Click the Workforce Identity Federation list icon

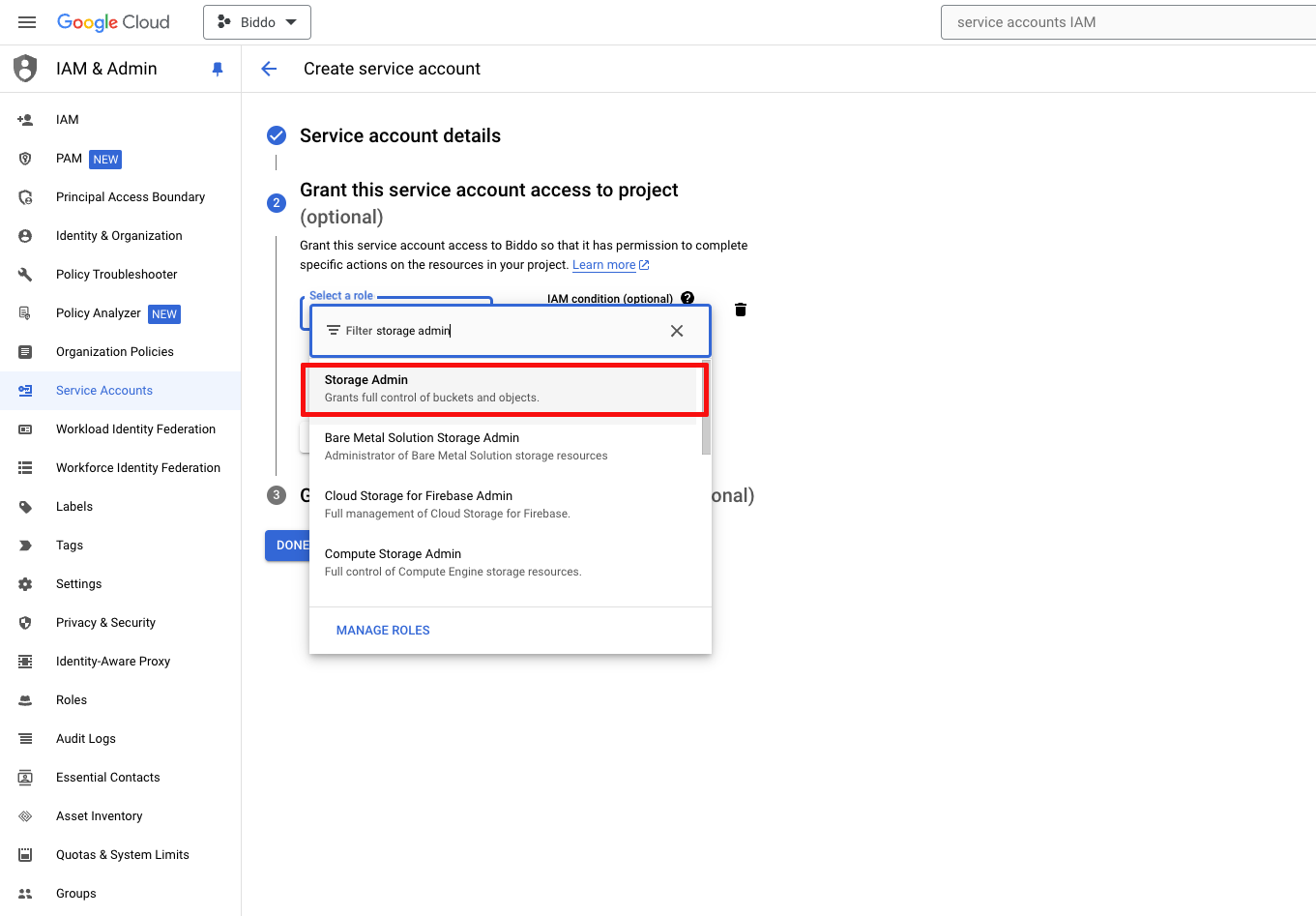point(25,468)
